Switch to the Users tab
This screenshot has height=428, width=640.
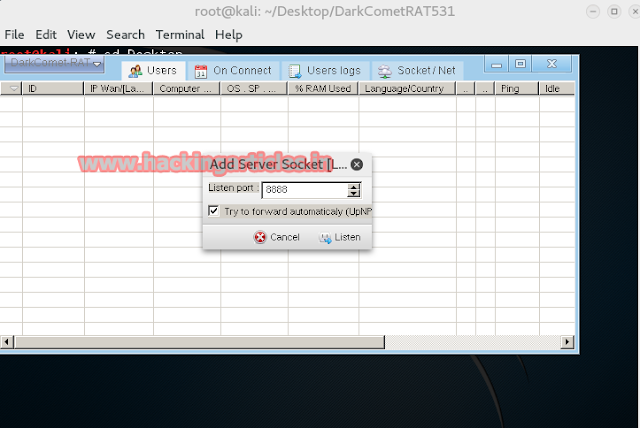tap(153, 71)
